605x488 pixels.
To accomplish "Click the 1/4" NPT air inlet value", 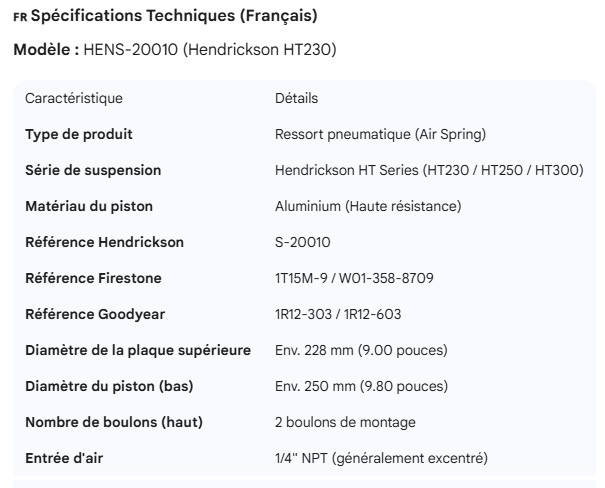I will point(381,458).
